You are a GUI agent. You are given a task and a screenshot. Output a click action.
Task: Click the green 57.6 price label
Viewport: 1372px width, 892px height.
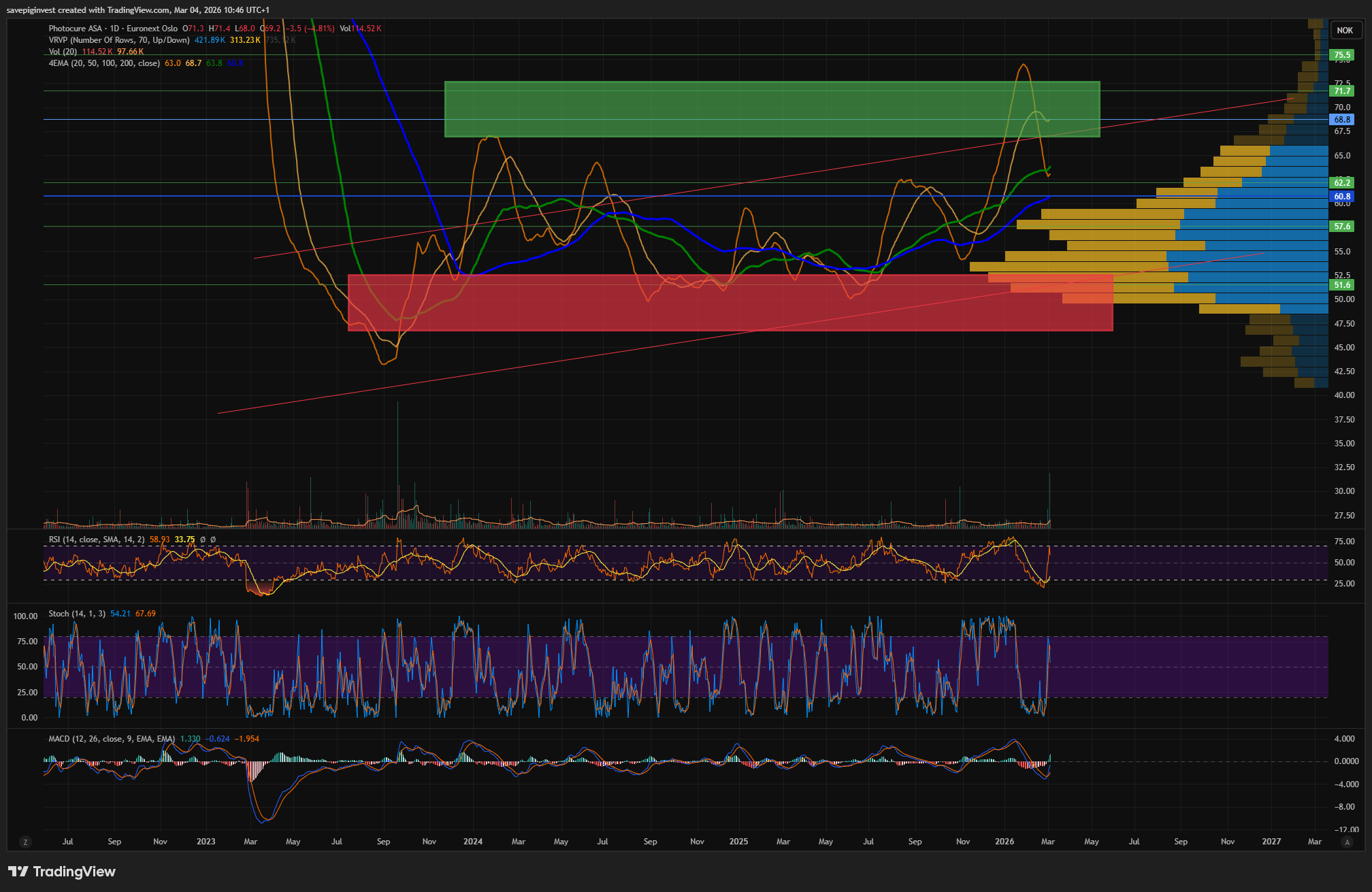click(1341, 227)
